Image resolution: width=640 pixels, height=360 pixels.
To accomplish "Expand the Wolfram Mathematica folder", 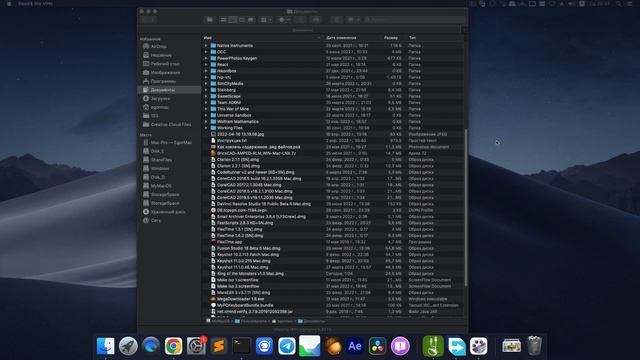I will (206, 122).
